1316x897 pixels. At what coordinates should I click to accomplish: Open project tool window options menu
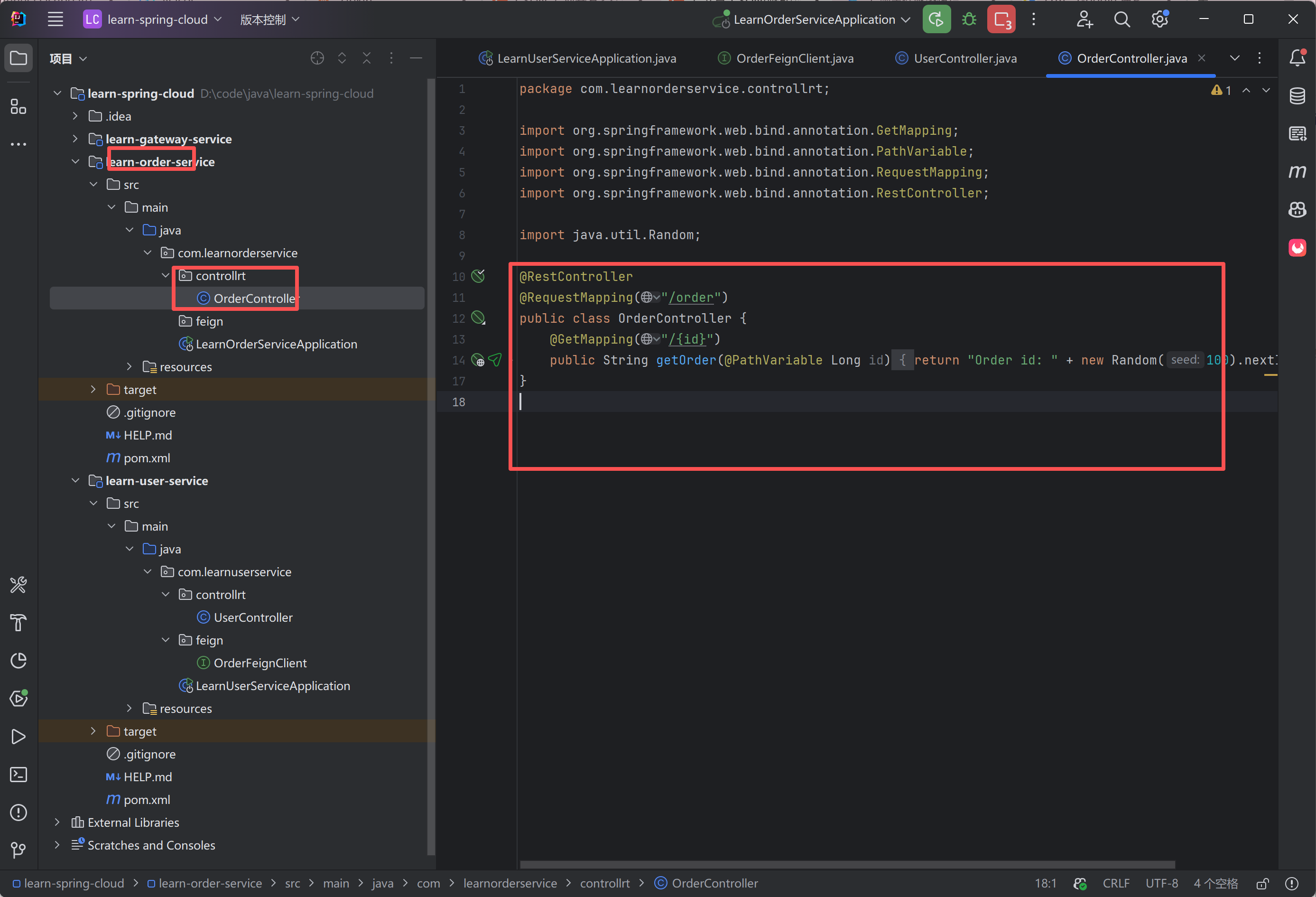pos(391,58)
